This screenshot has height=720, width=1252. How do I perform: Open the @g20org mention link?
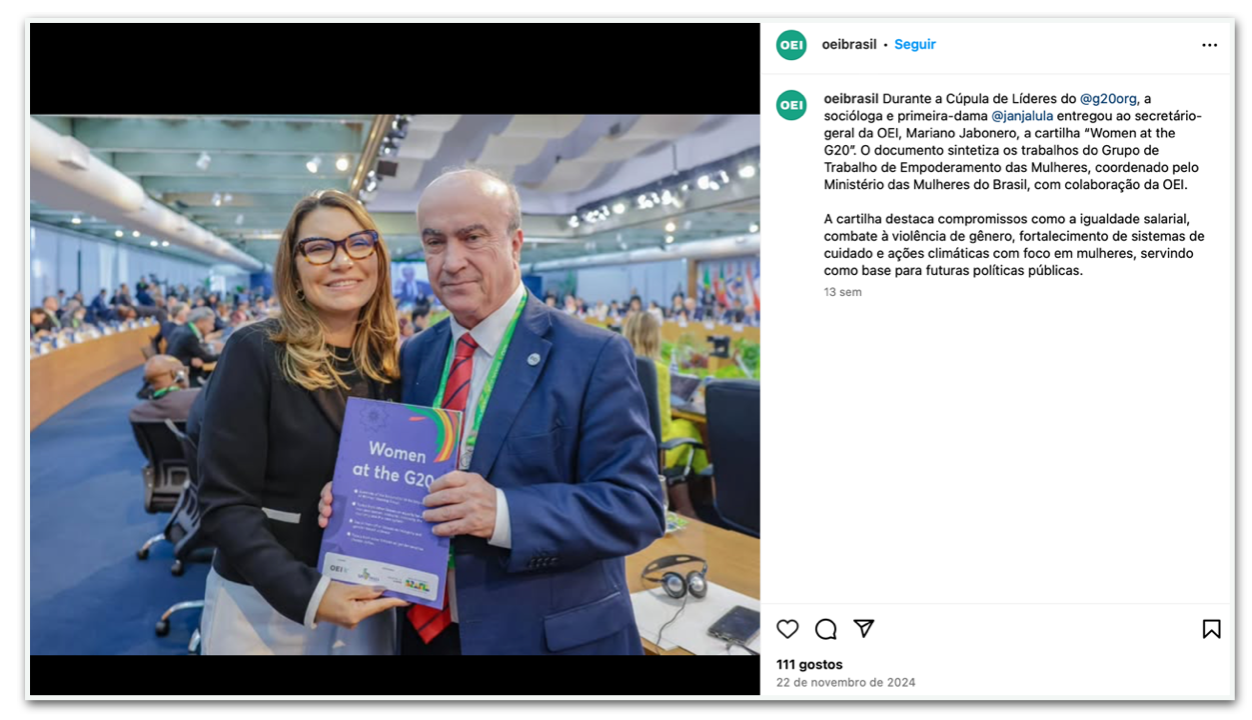point(1108,99)
